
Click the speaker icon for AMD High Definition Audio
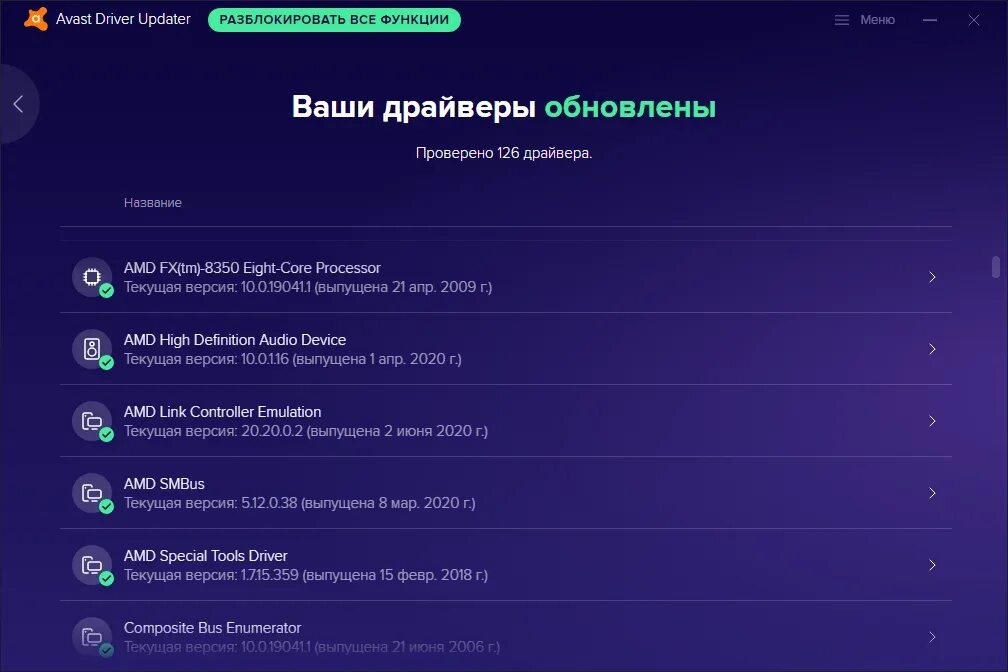tap(92, 349)
